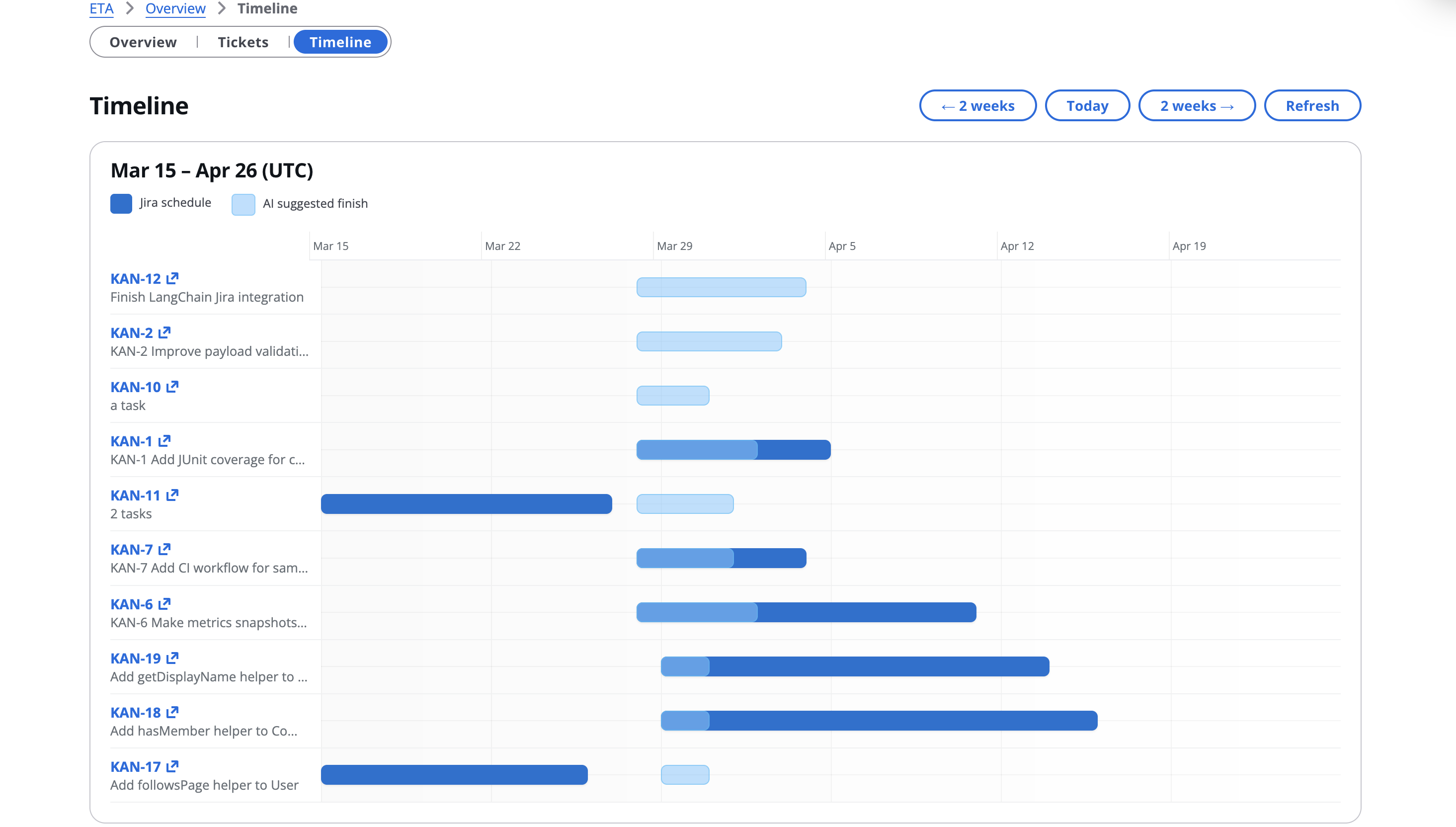Click the external link icon beside KAN-12
This screenshot has height=827, width=1456.
tap(172, 278)
